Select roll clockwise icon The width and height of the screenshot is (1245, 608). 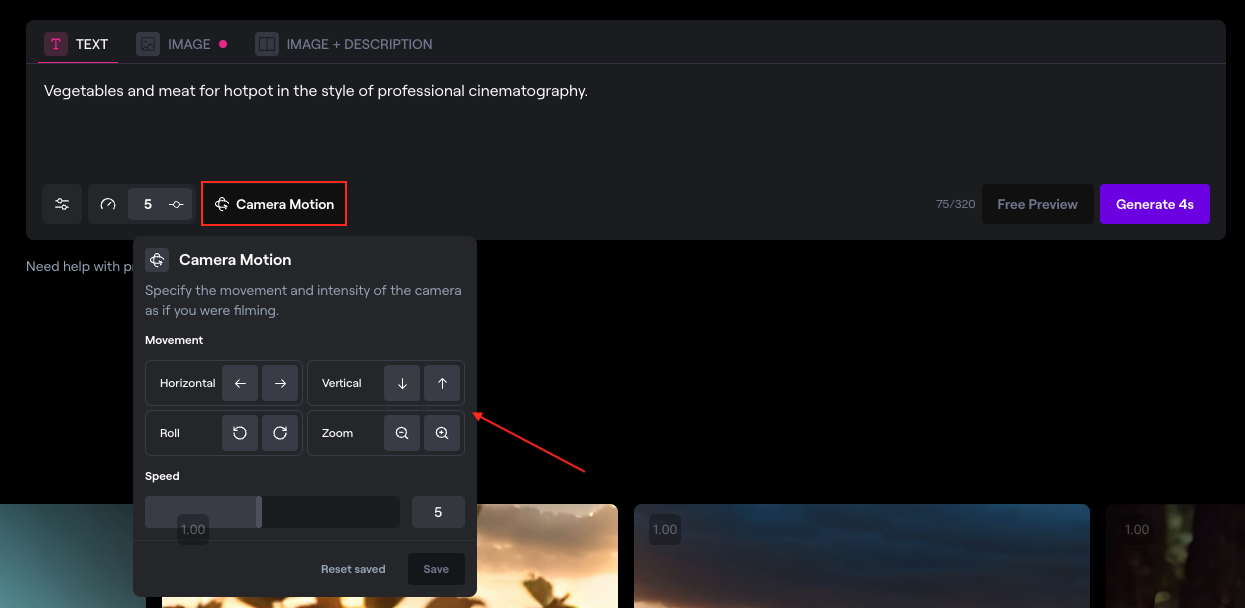280,433
